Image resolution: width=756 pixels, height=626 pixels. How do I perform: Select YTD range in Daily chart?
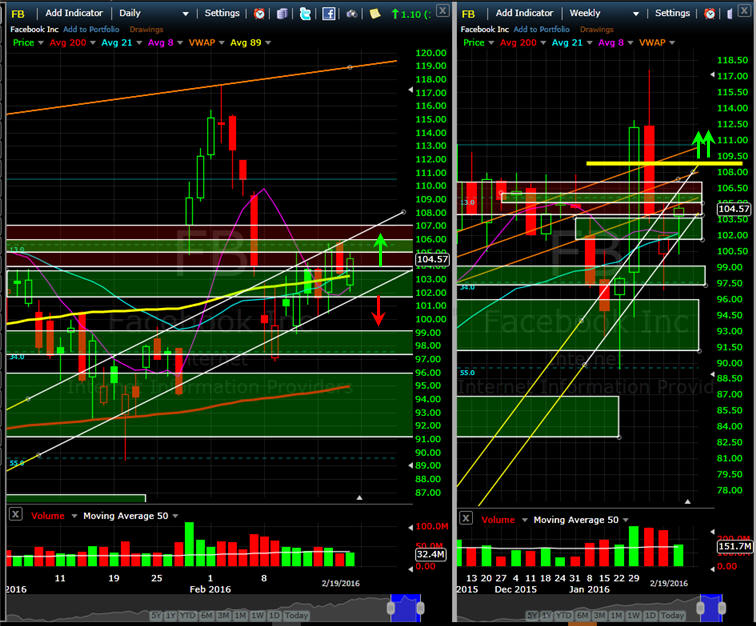[188, 615]
